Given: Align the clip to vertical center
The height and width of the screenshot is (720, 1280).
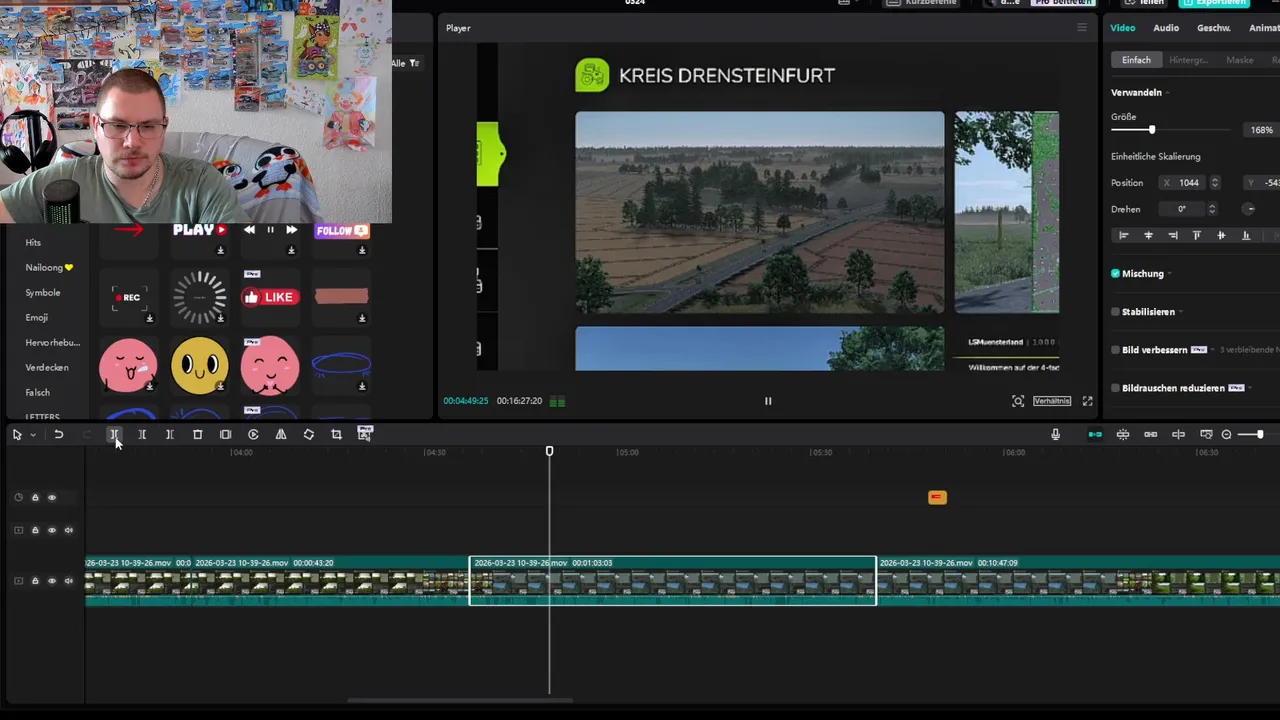Looking at the screenshot, I should [1221, 235].
